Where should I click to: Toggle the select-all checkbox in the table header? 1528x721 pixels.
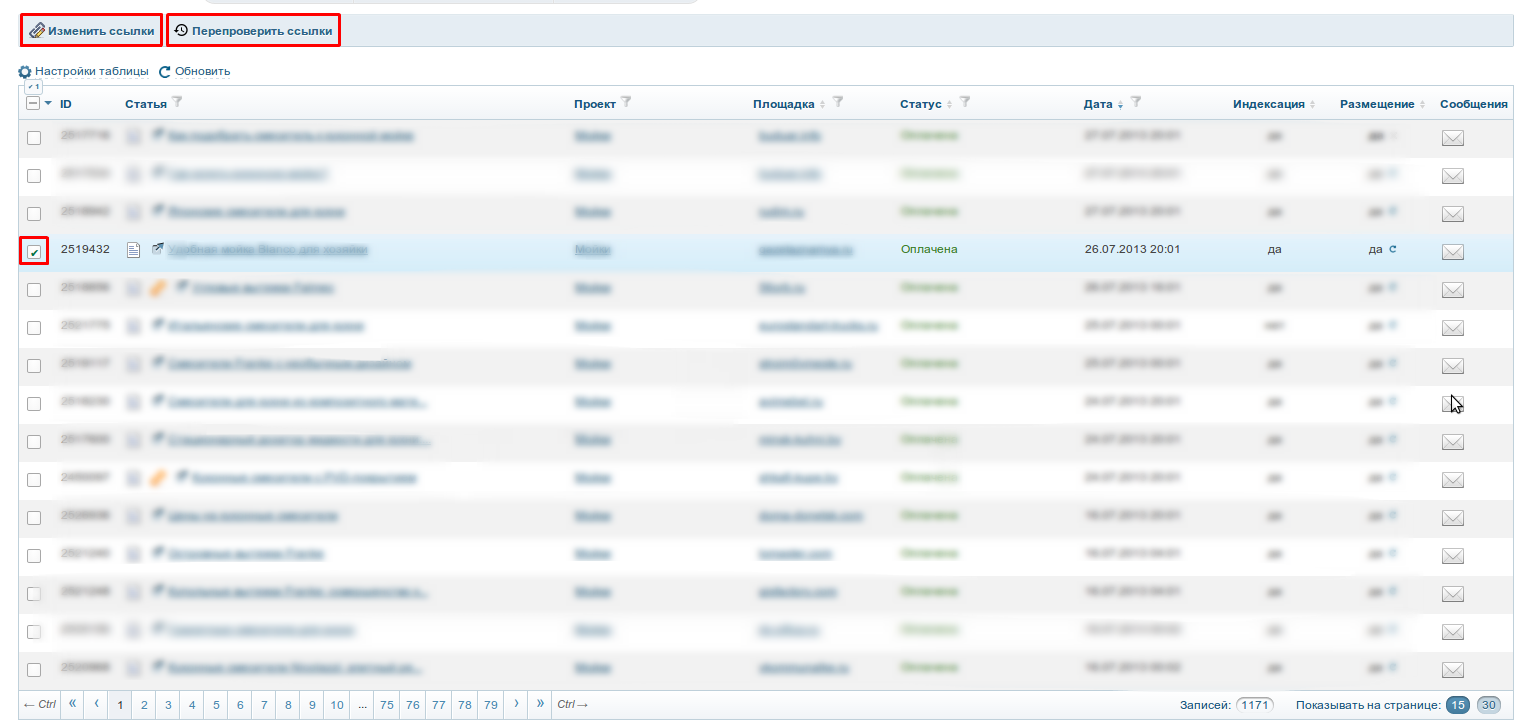pyautogui.click(x=33, y=103)
